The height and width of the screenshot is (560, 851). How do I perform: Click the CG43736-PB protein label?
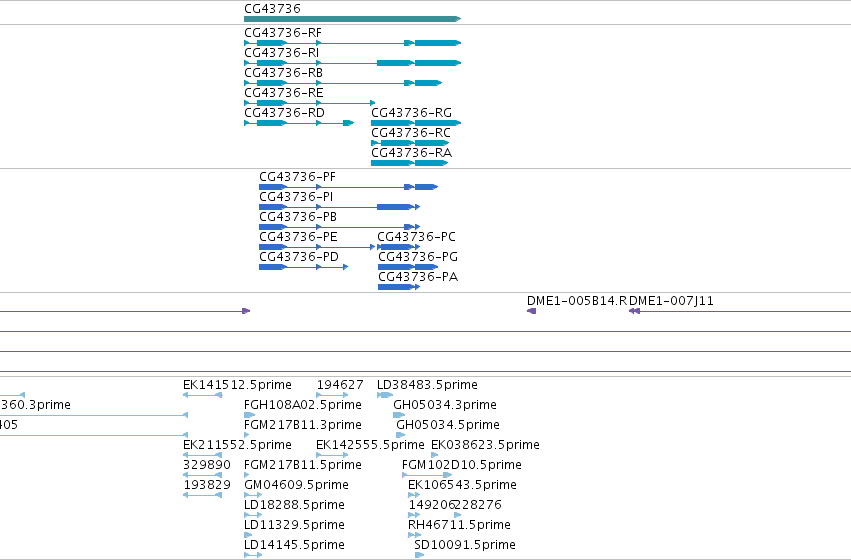point(298,217)
